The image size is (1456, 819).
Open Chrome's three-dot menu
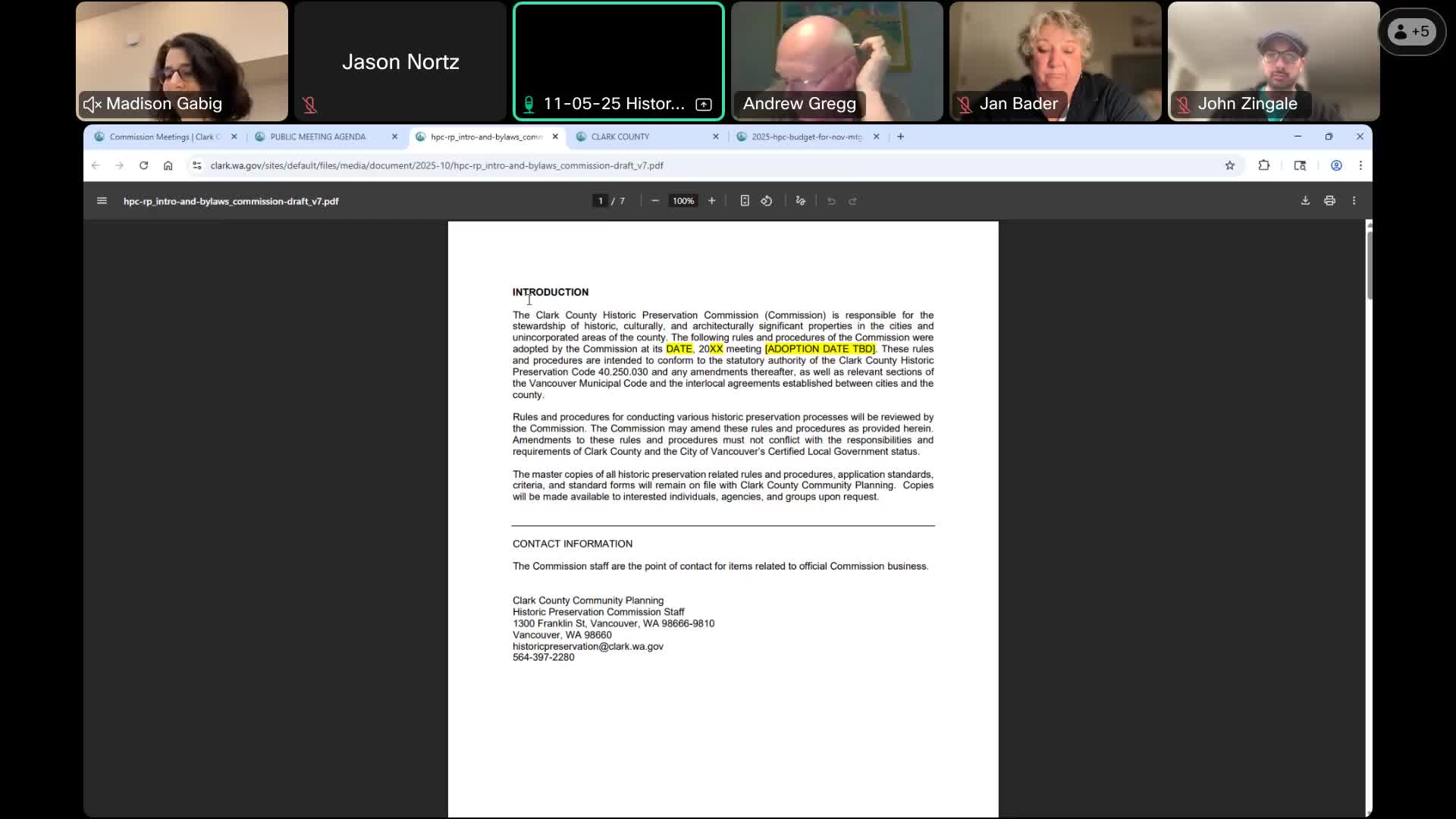(x=1360, y=165)
